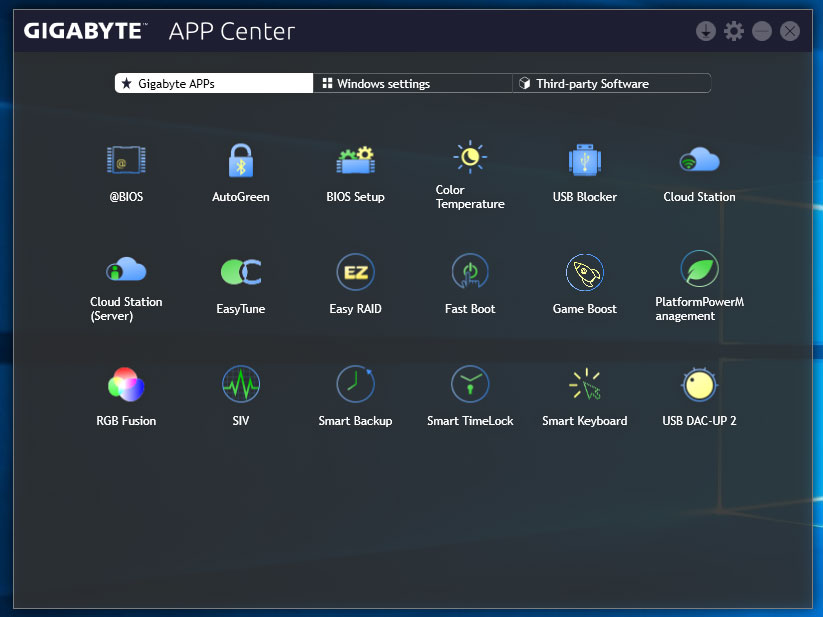Image resolution: width=823 pixels, height=617 pixels.
Task: Open the USB Blocker tool
Action: click(585, 160)
